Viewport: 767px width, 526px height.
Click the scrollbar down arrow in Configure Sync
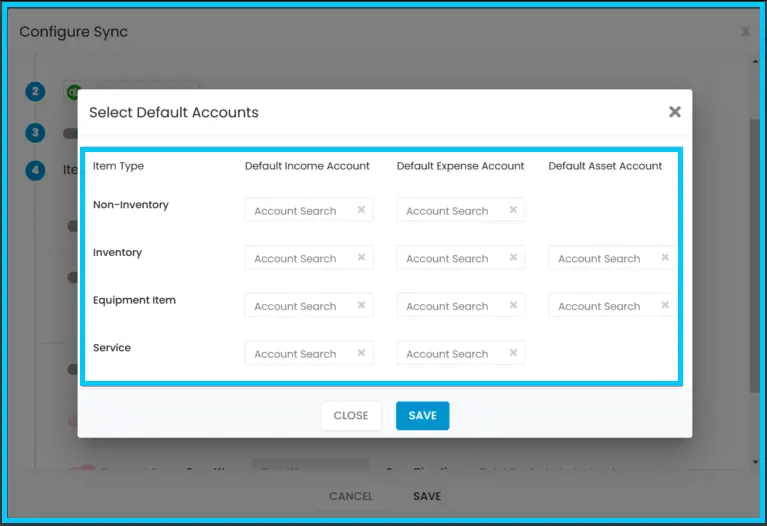tap(756, 462)
